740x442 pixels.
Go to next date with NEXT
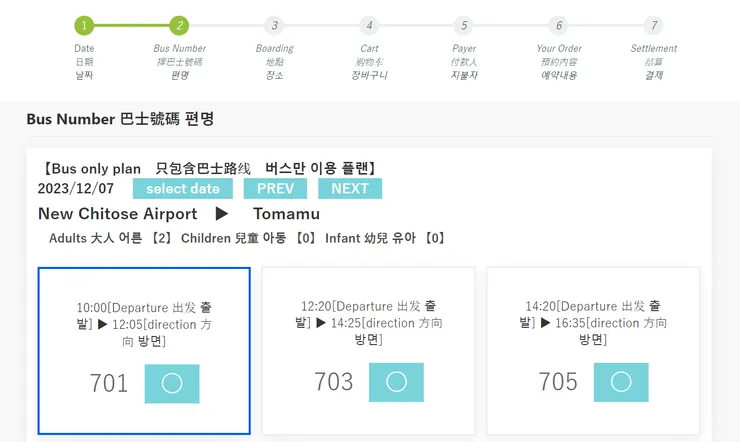(350, 188)
